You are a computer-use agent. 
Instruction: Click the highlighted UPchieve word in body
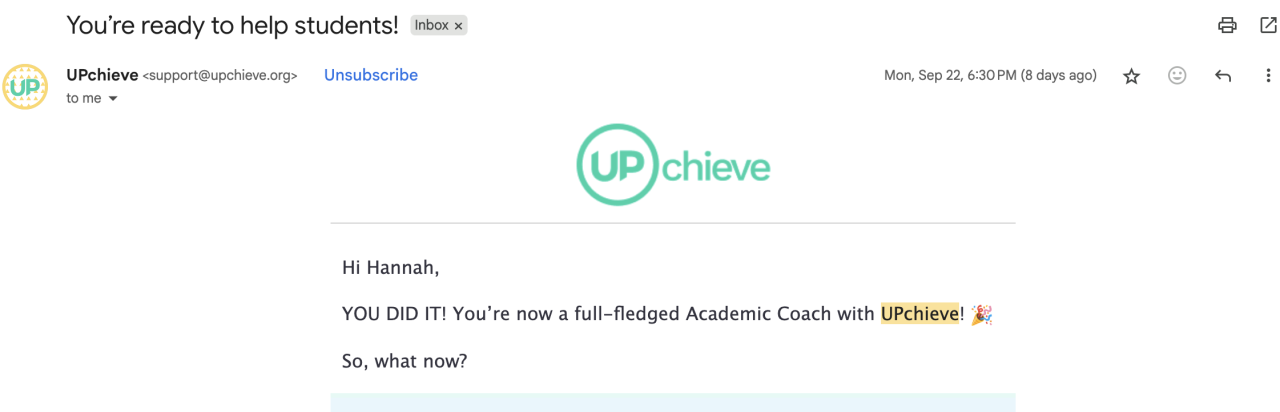pos(920,314)
